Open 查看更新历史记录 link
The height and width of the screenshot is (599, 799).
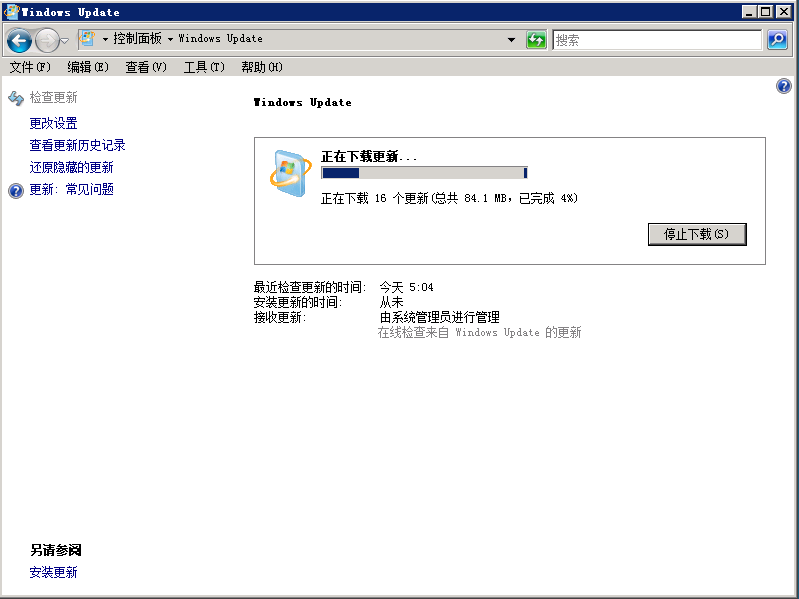tap(77, 145)
